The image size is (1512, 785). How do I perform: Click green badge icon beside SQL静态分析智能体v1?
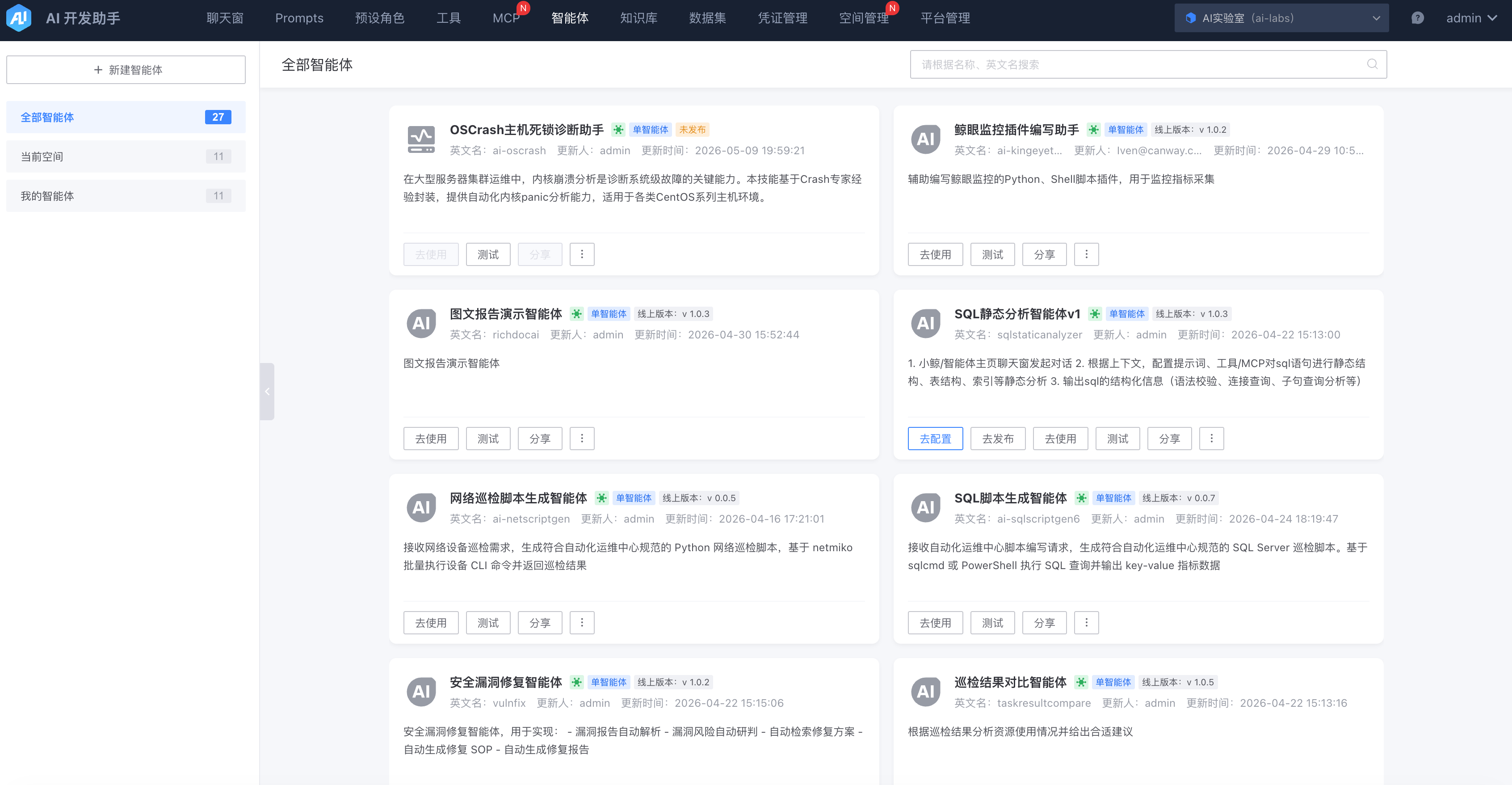pyautogui.click(x=1095, y=314)
